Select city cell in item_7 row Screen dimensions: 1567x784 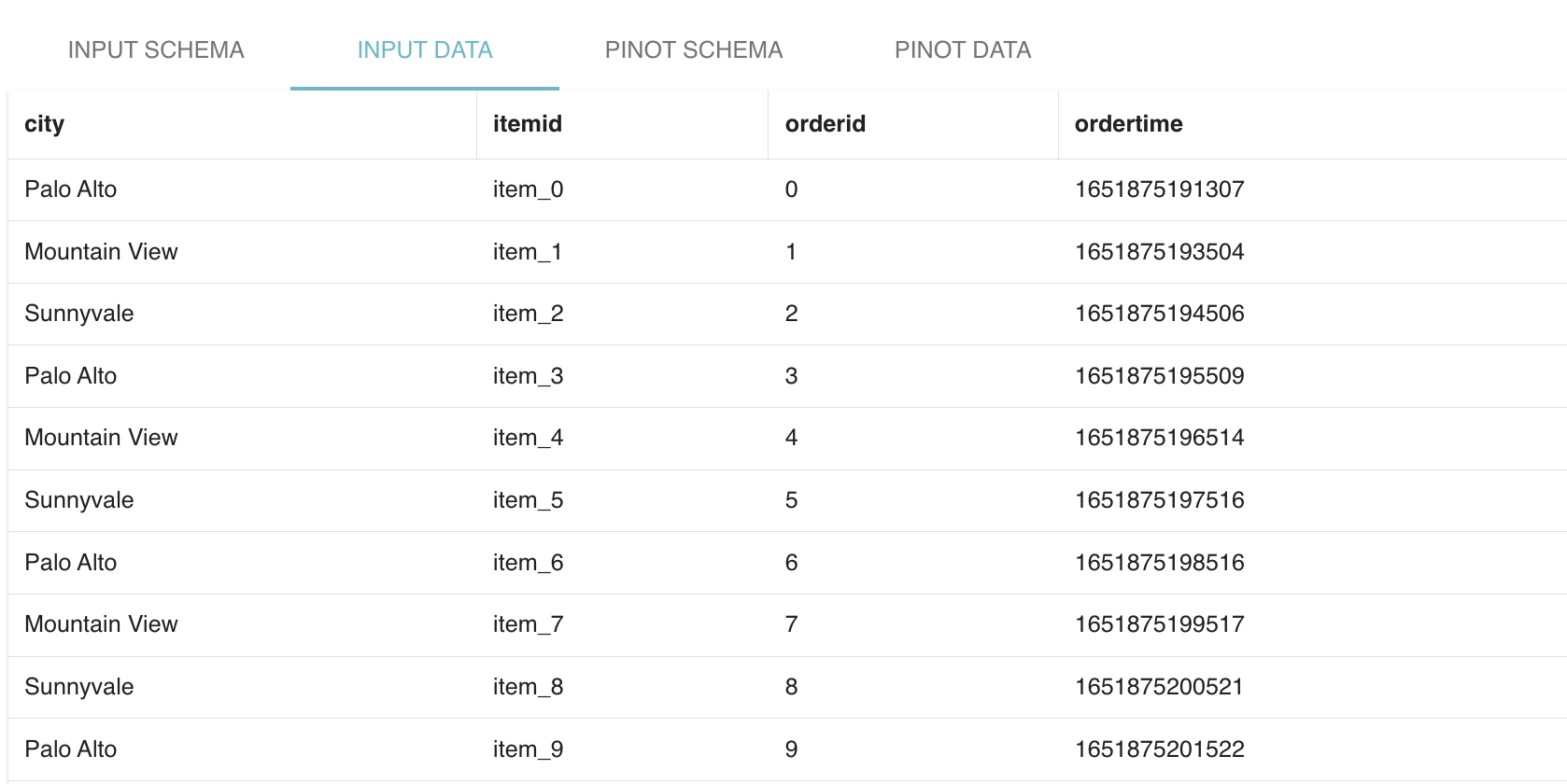click(x=243, y=624)
